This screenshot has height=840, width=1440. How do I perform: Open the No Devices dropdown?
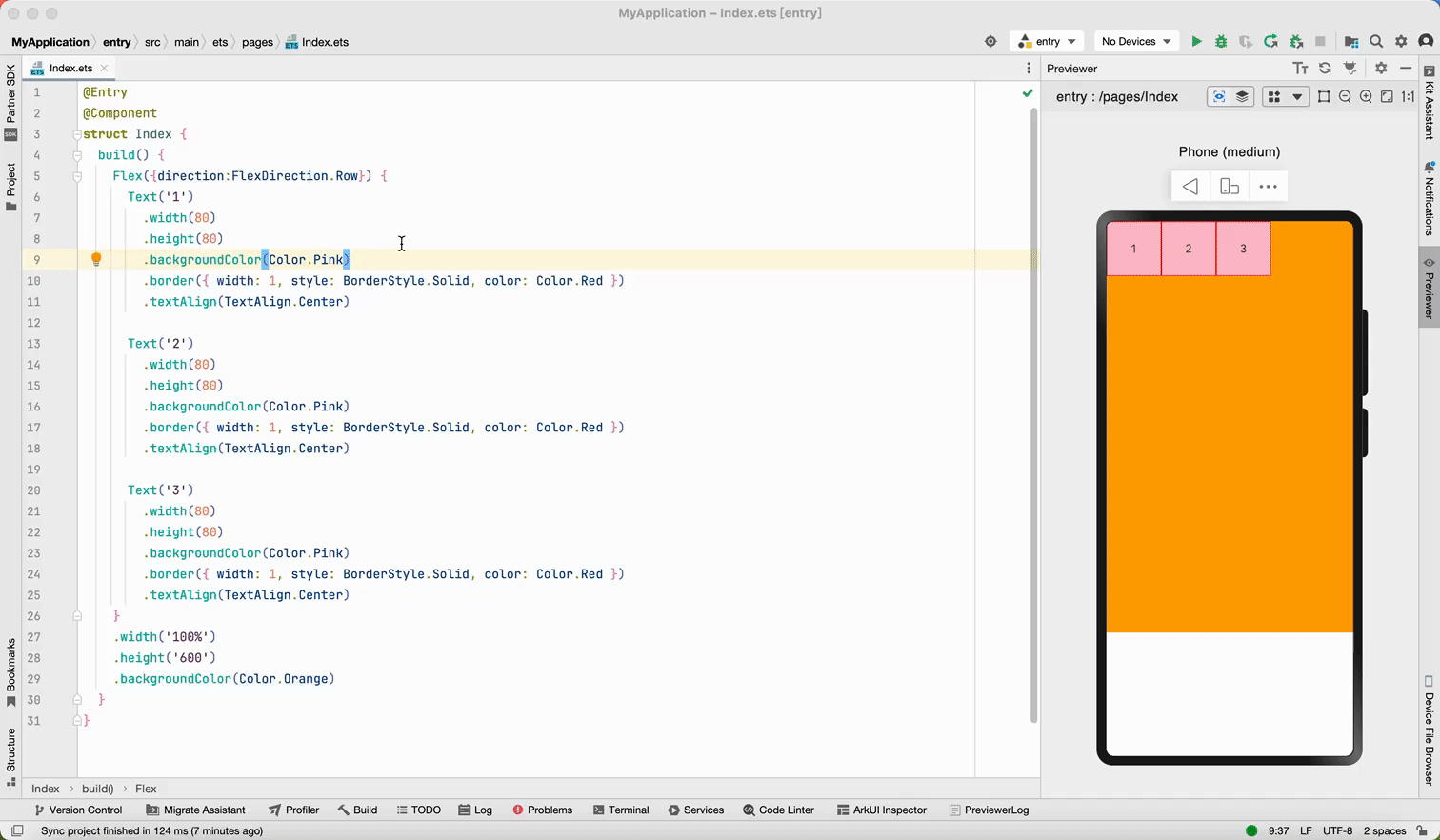[1136, 42]
